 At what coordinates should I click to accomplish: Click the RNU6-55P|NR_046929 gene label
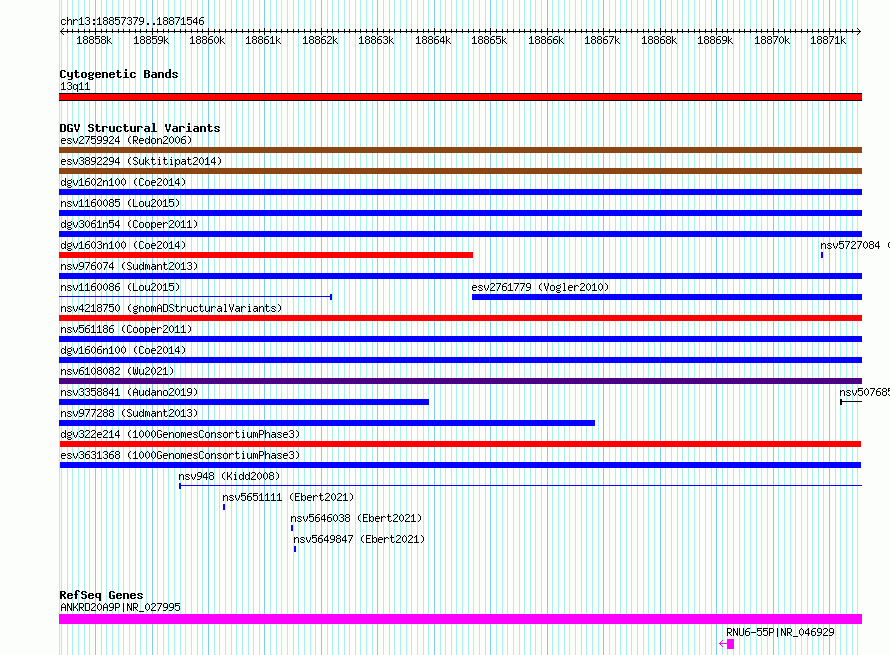pyautogui.click(x=780, y=632)
